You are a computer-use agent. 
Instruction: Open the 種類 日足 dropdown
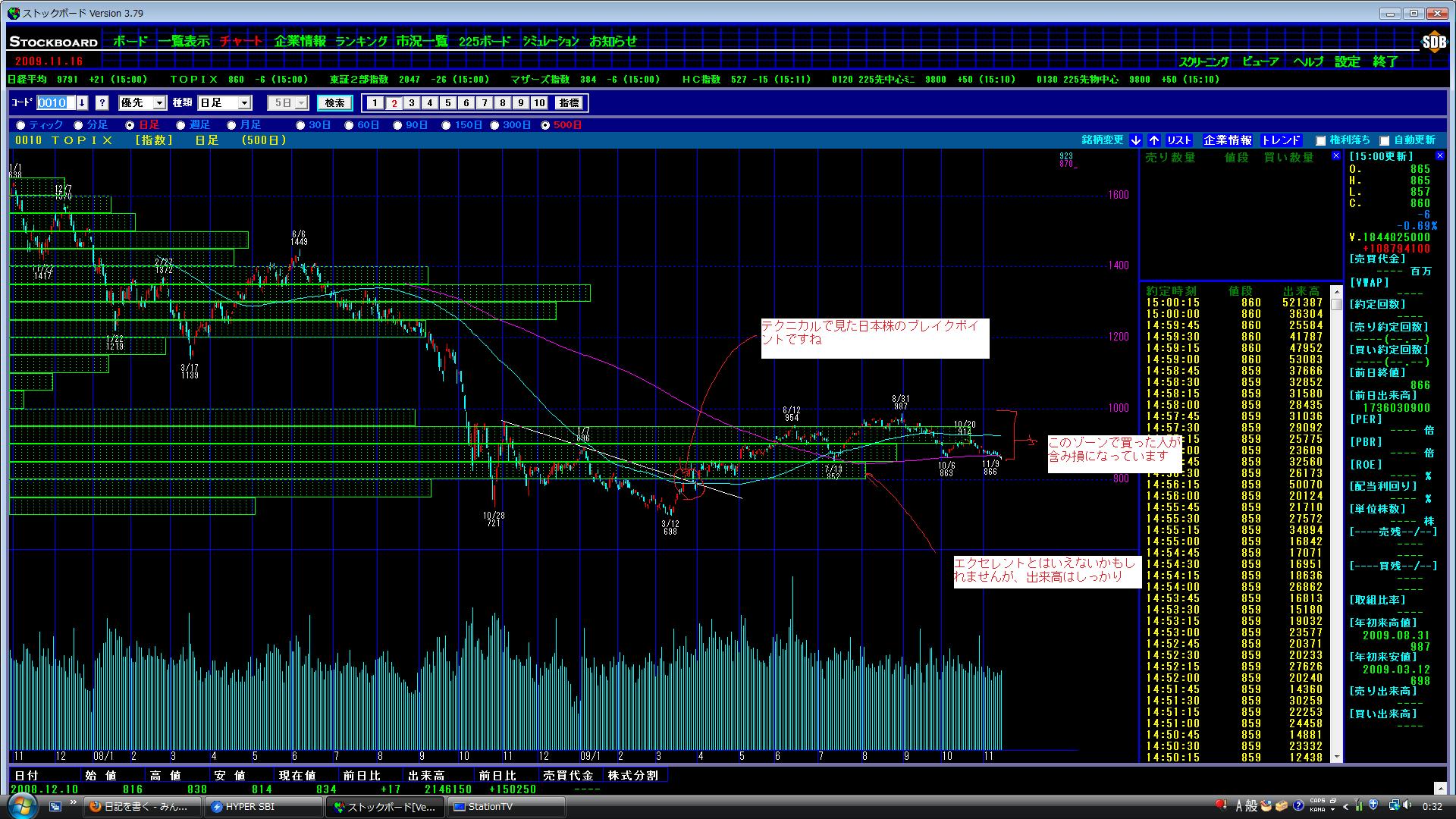[243, 103]
